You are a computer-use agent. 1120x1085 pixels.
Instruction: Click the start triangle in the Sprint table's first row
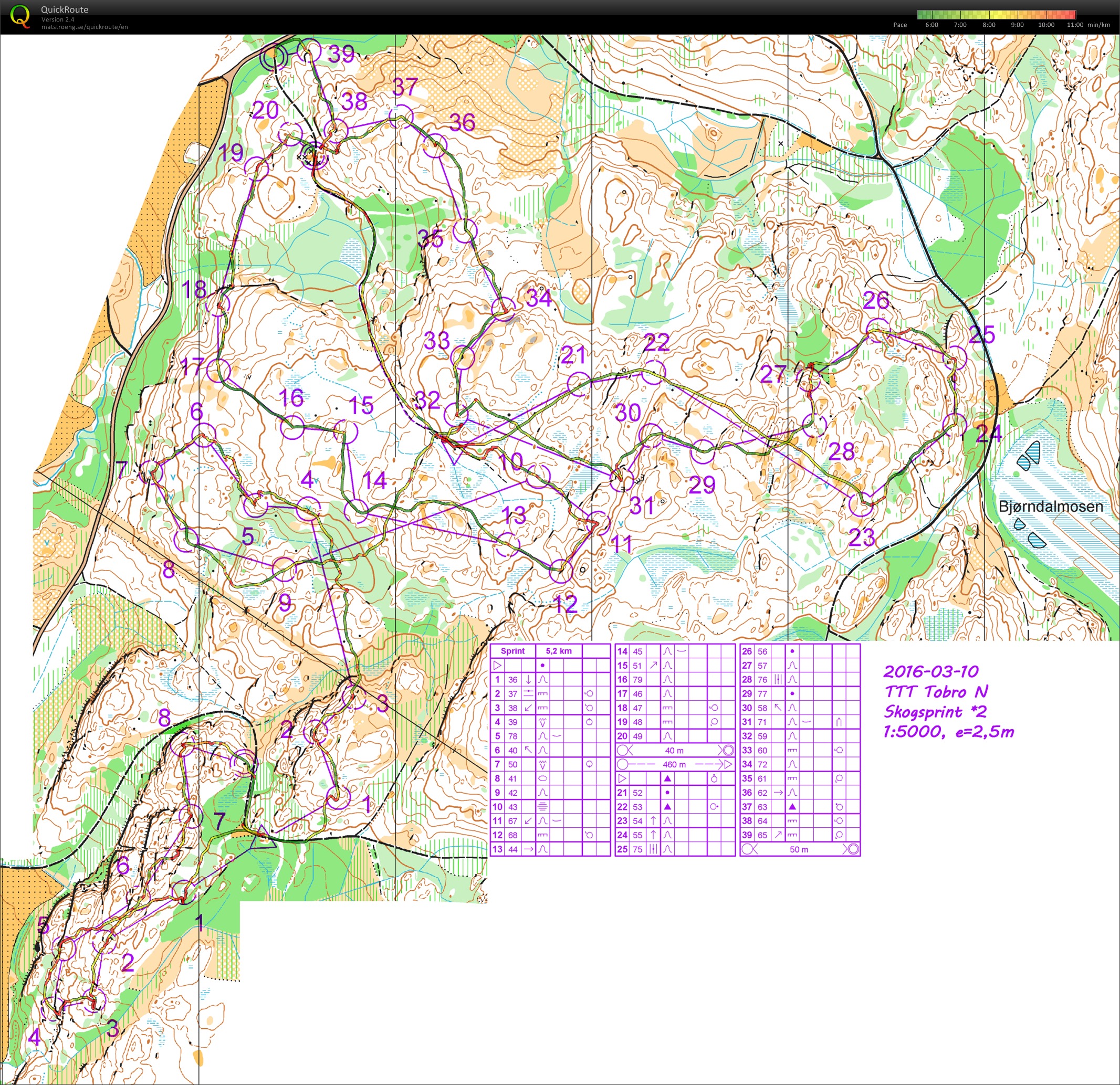(497, 665)
